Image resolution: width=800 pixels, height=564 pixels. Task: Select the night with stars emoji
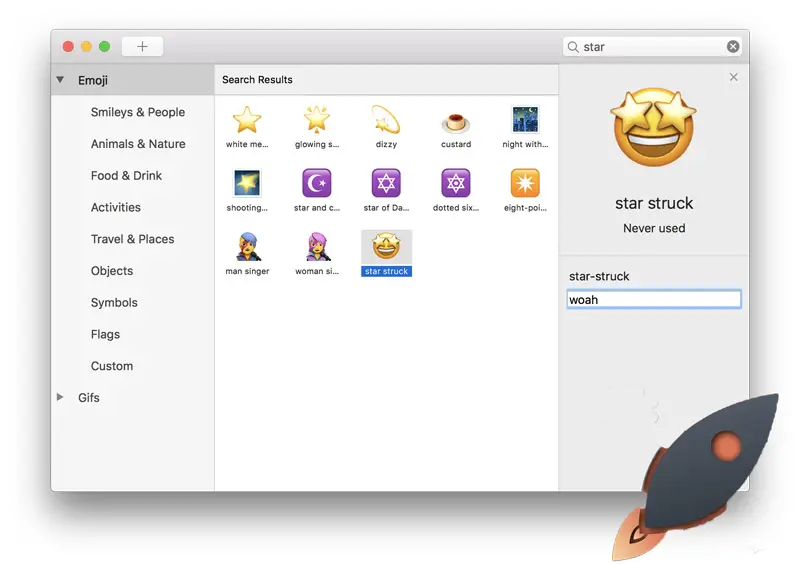525,120
